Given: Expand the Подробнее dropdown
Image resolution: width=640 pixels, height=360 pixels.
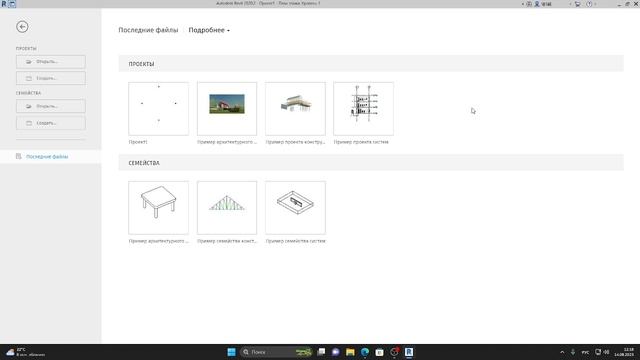Looking at the screenshot, I should 209,30.
